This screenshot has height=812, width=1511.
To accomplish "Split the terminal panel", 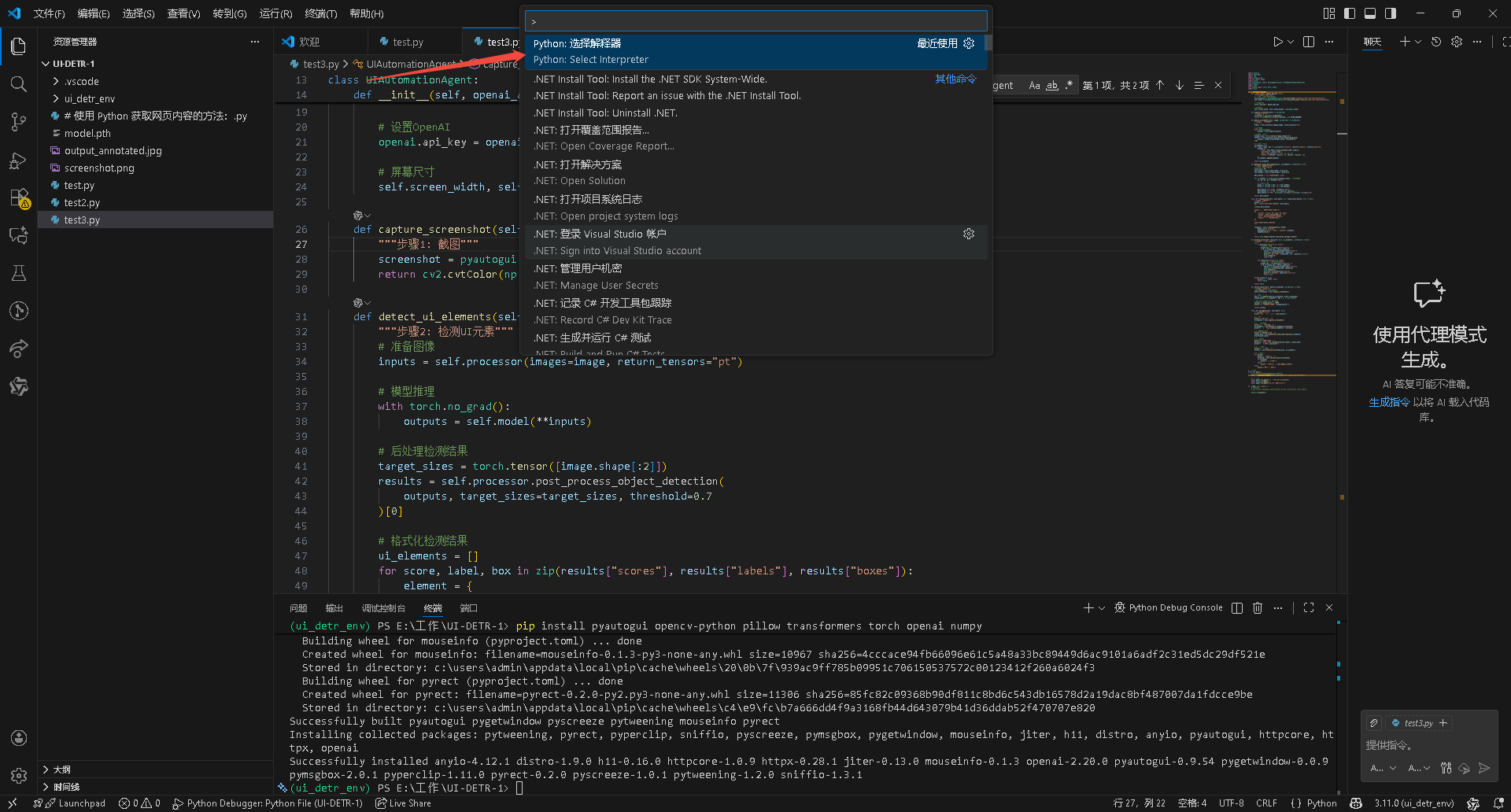I will click(1237, 607).
